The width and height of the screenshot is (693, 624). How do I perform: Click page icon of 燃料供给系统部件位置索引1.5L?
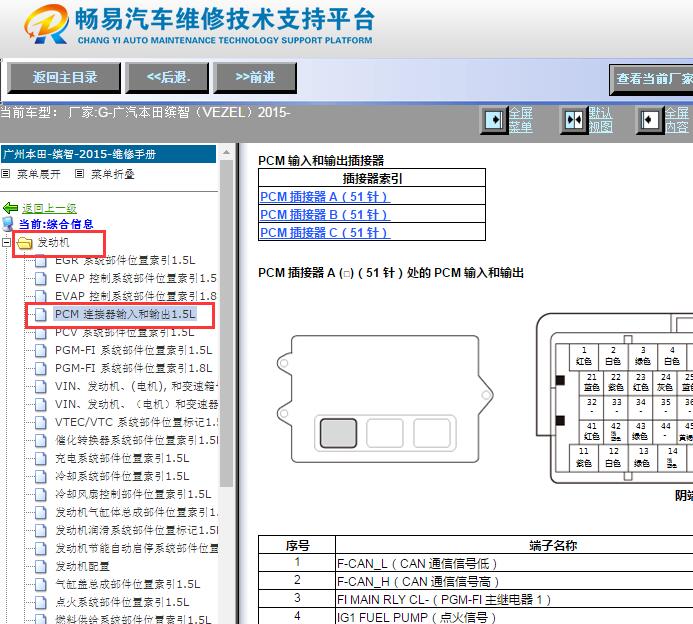point(41,620)
